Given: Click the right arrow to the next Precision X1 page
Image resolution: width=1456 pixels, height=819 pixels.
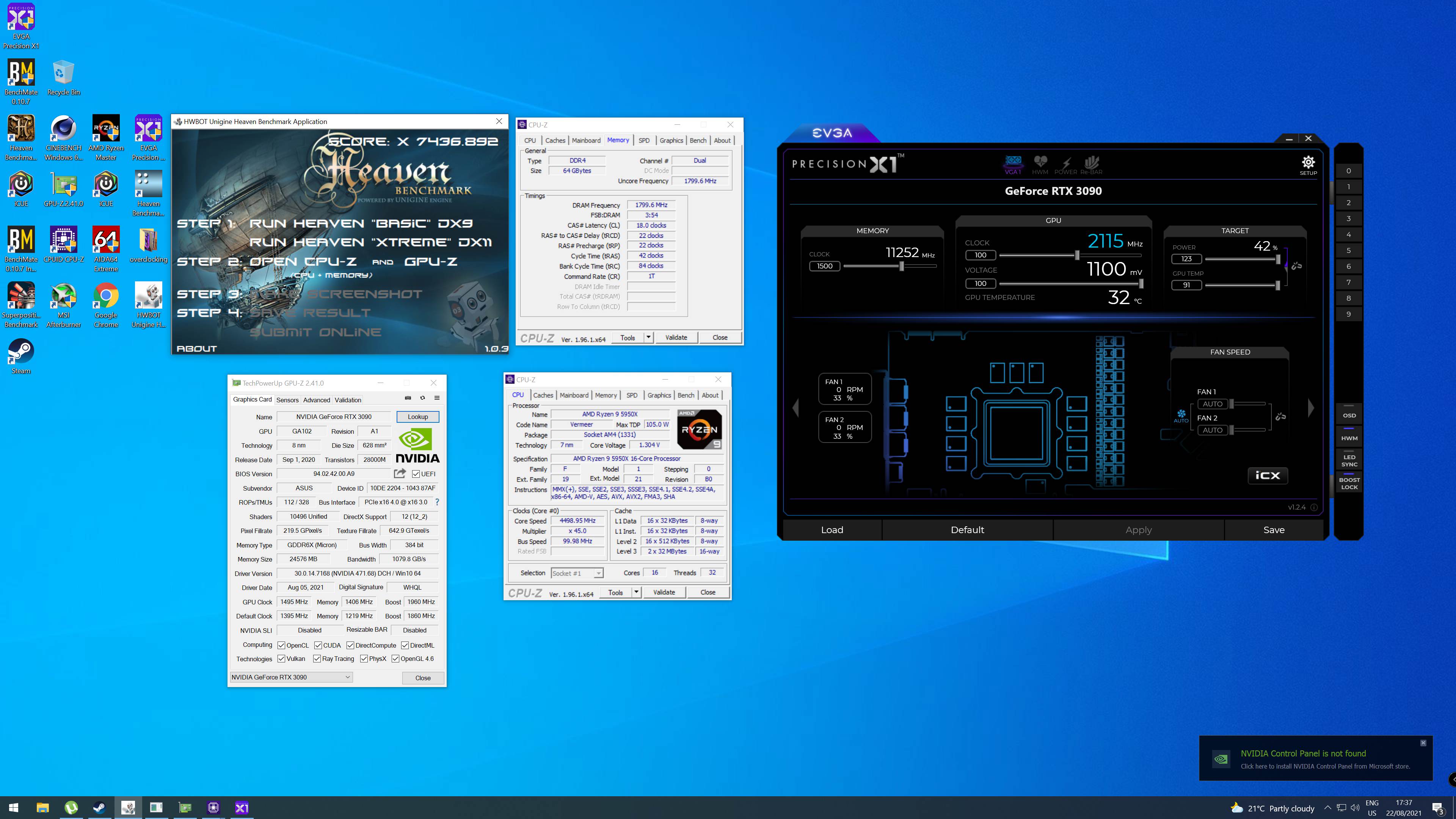Looking at the screenshot, I should (1311, 408).
